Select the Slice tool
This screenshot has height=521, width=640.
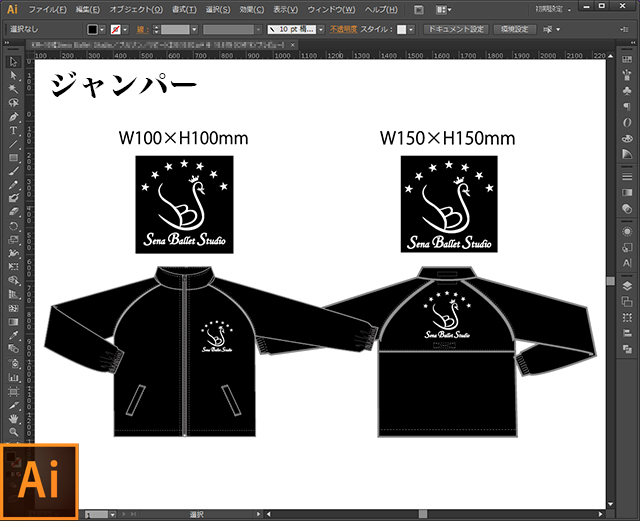click(x=13, y=406)
